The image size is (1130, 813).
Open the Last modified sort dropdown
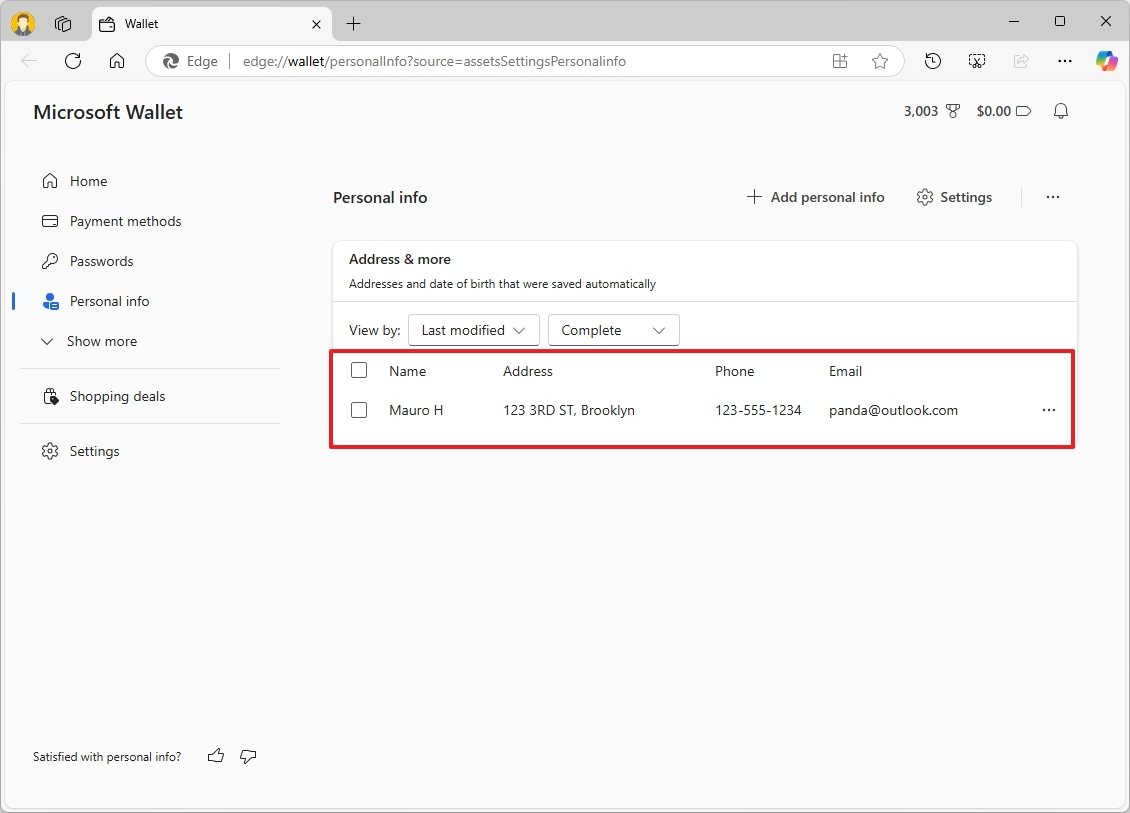(473, 330)
